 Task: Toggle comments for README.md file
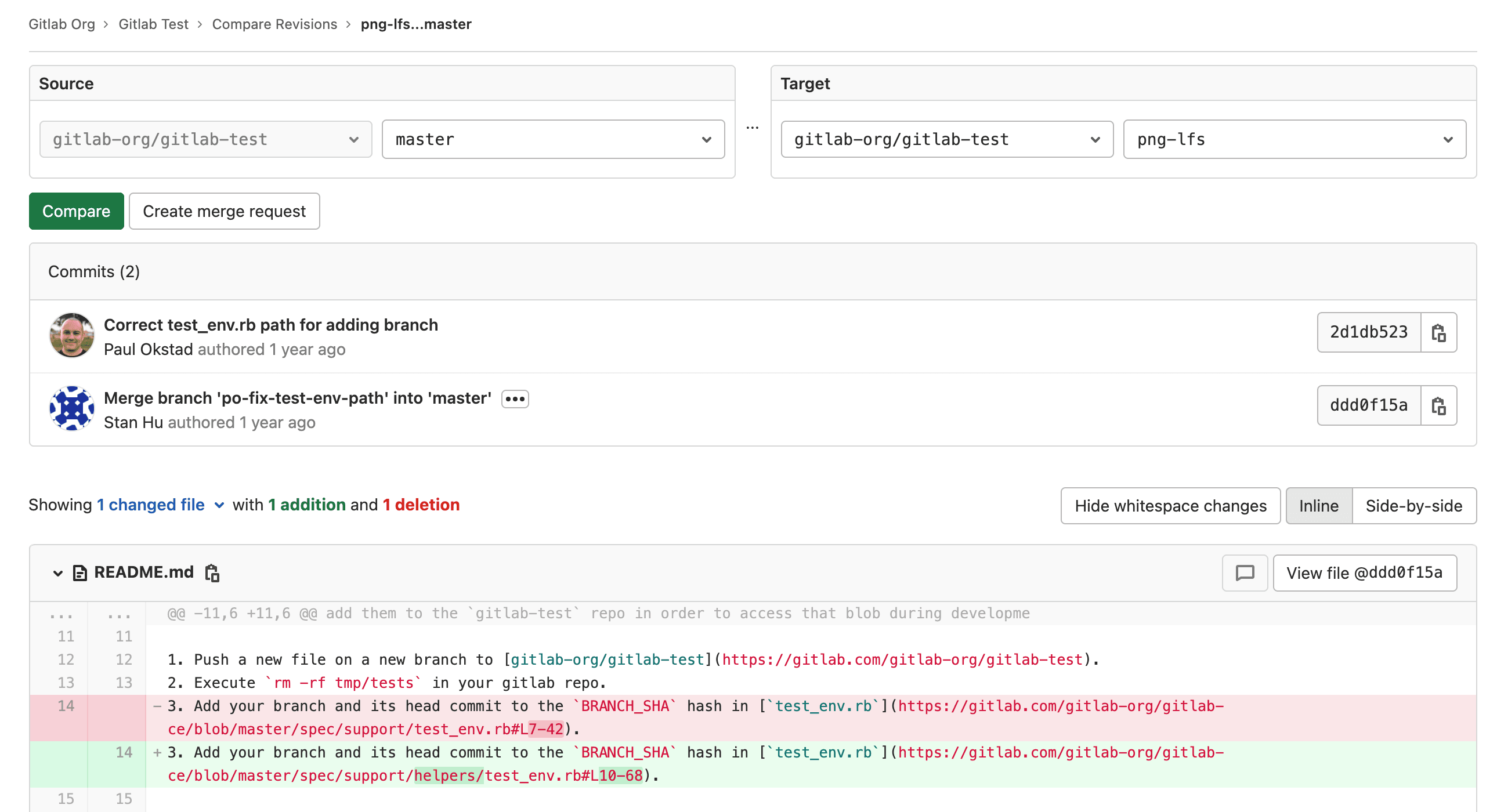coord(1244,572)
